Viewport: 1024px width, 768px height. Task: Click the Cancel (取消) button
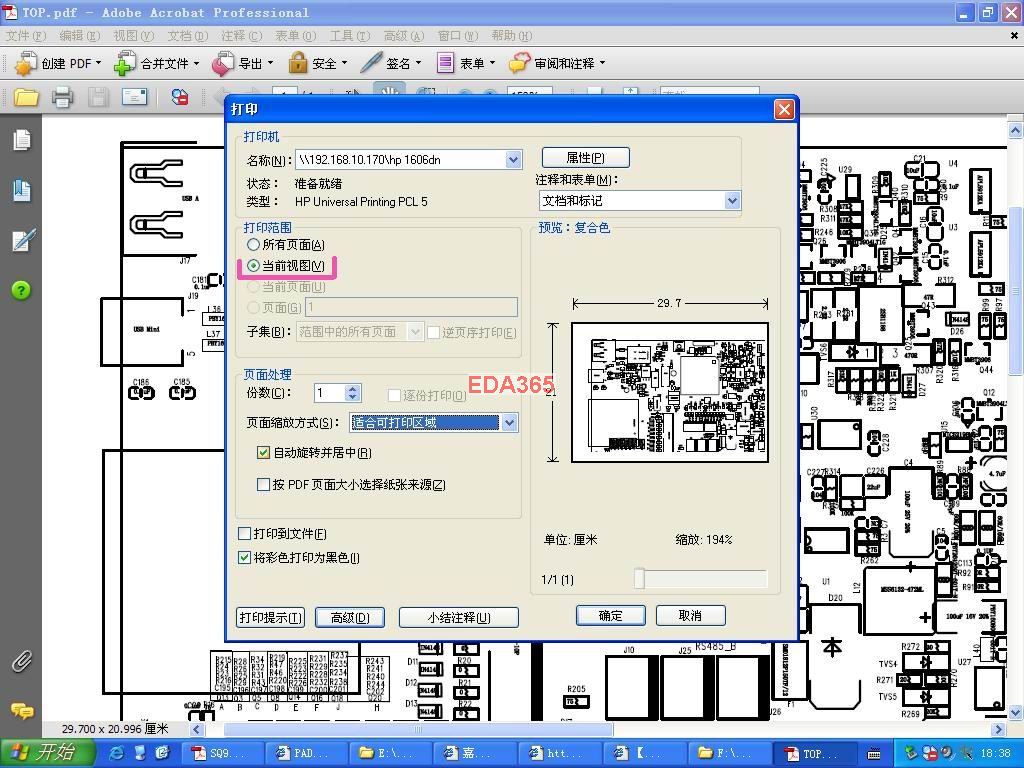click(x=690, y=616)
